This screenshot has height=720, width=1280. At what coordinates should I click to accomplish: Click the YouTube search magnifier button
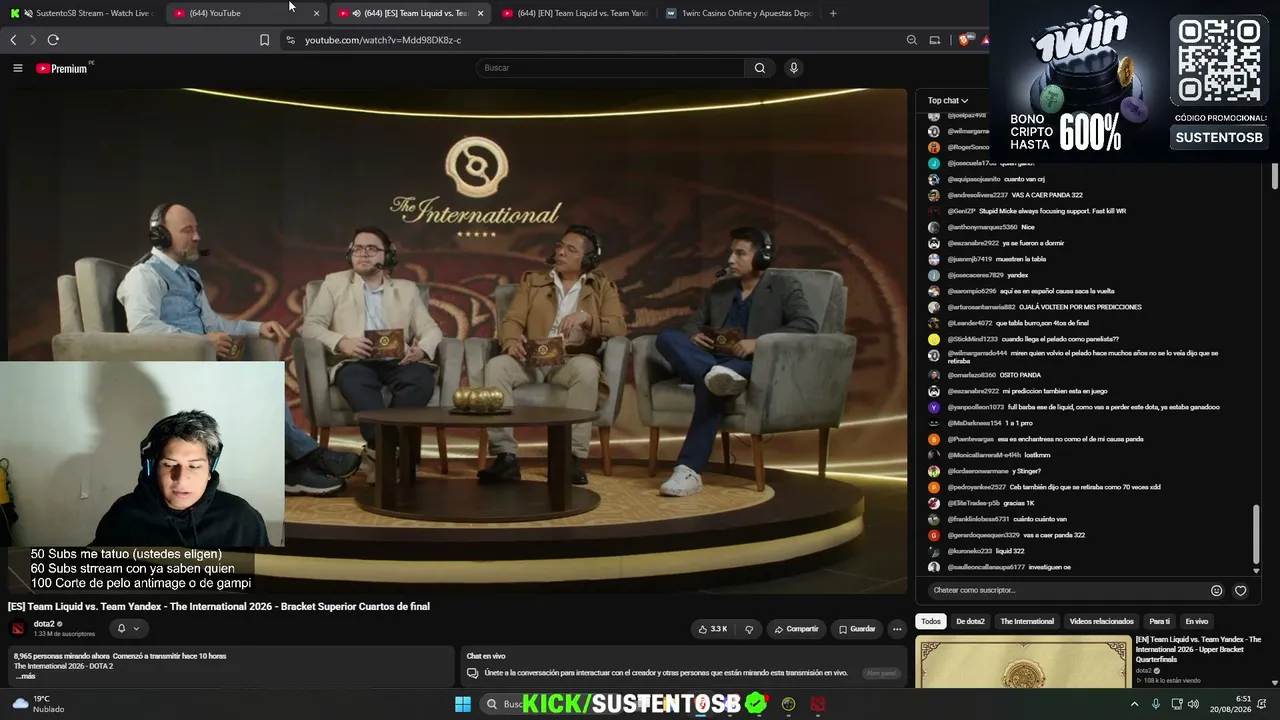coord(760,68)
